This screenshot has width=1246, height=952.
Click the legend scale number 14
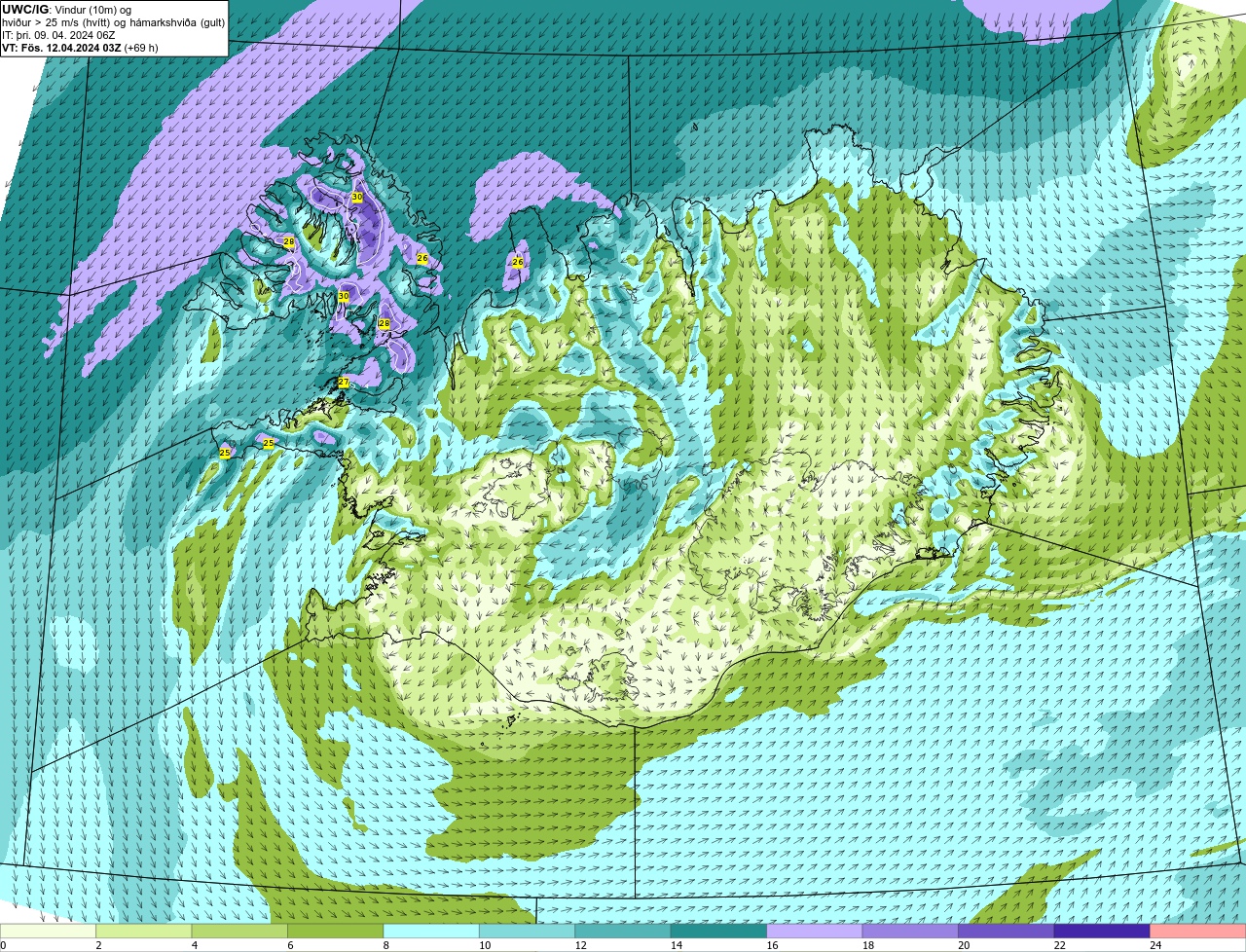[676, 945]
